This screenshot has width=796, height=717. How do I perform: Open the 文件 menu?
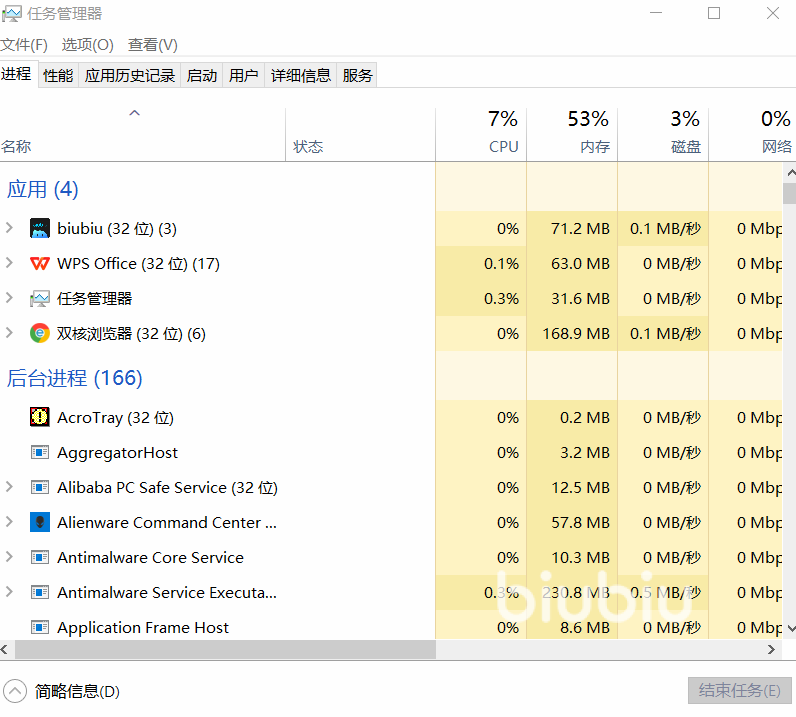[x=24, y=45]
